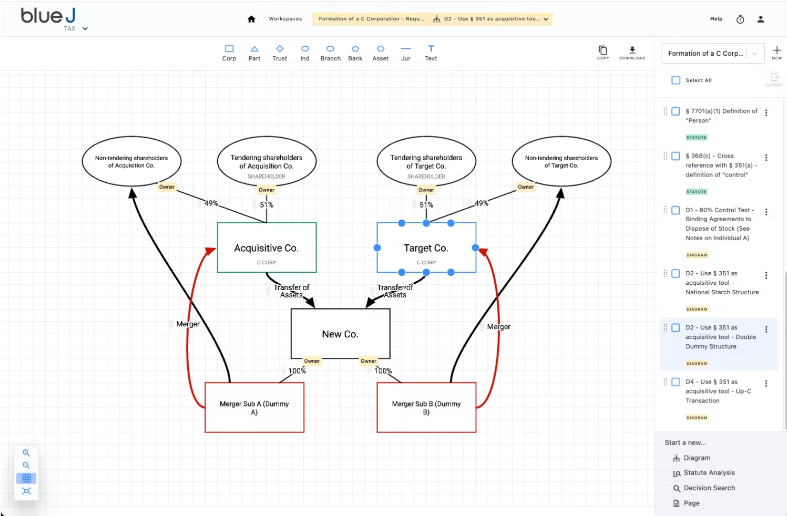
Task: Fit diagram to screen icon
Action: tap(26, 491)
